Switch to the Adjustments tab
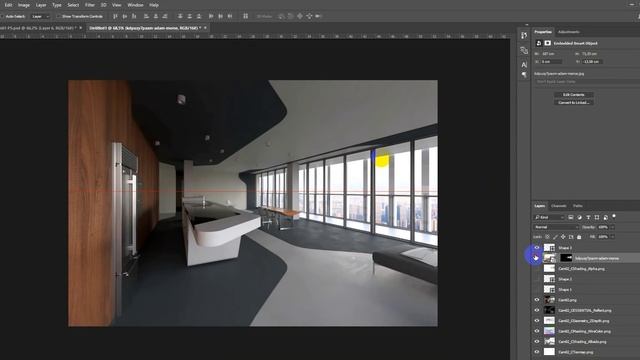The image size is (640, 360). [x=569, y=32]
